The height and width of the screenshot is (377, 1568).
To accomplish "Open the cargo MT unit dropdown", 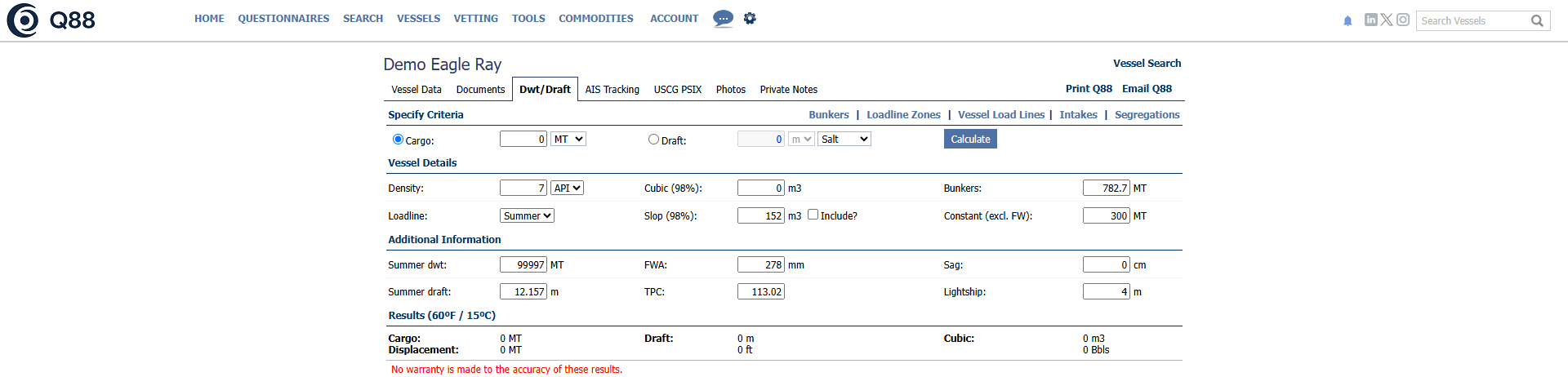I will point(568,140).
